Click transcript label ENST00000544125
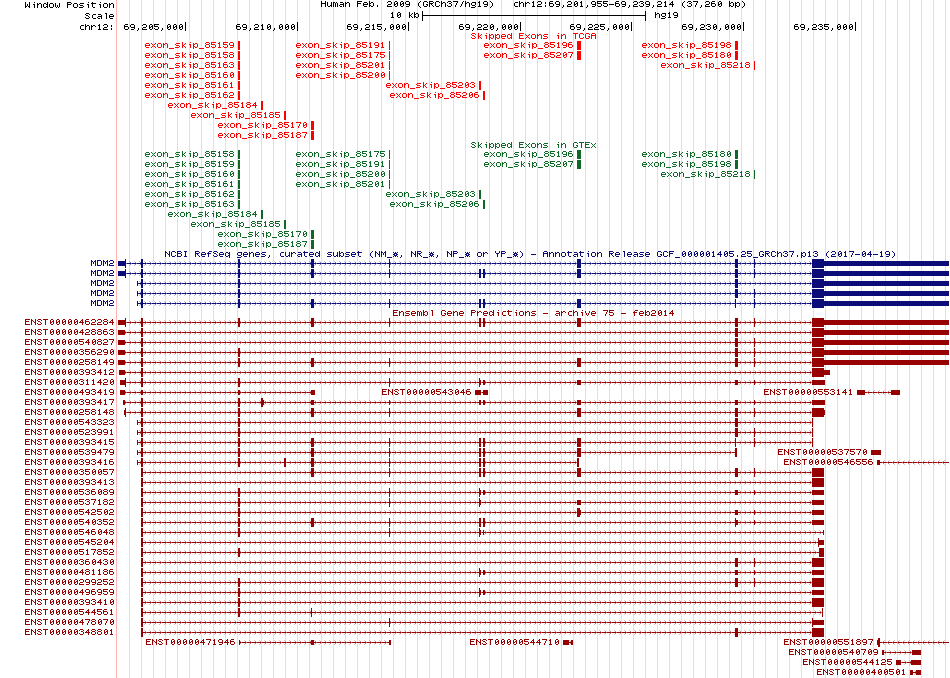950x678 pixels. tap(848, 662)
